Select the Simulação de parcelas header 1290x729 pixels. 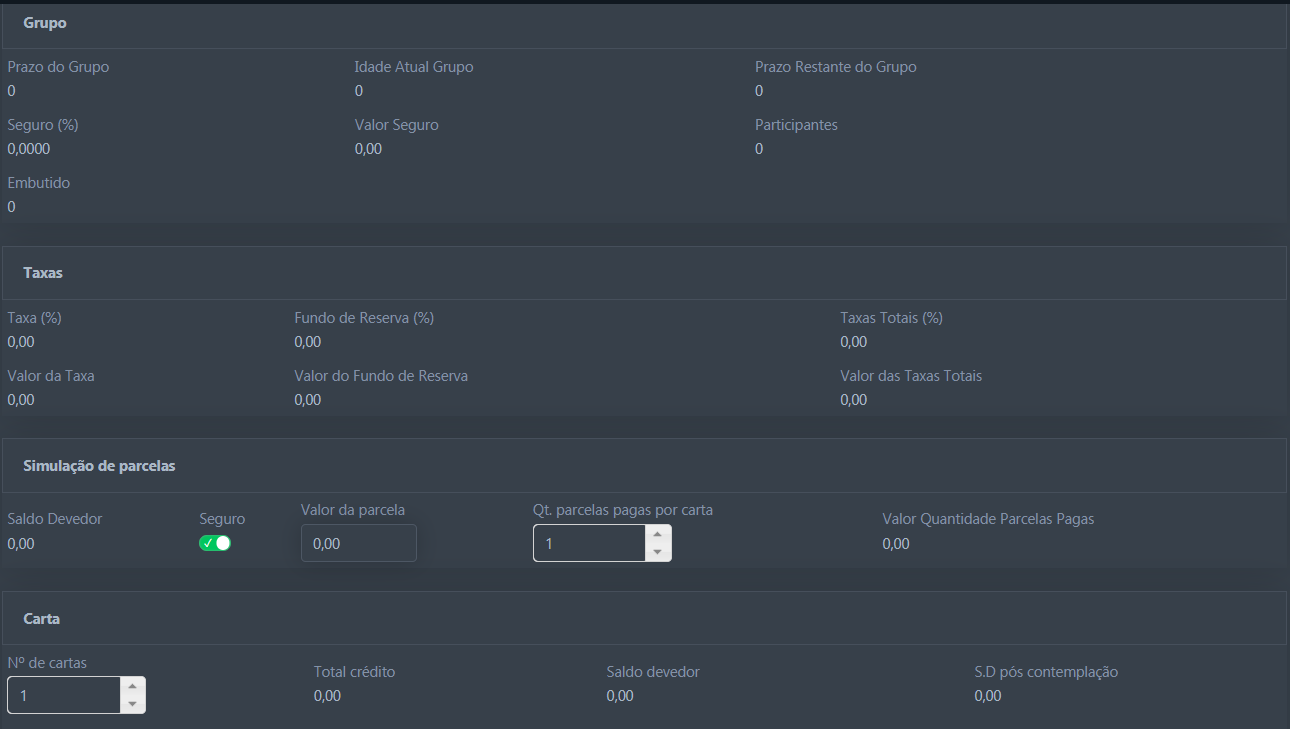[99, 466]
